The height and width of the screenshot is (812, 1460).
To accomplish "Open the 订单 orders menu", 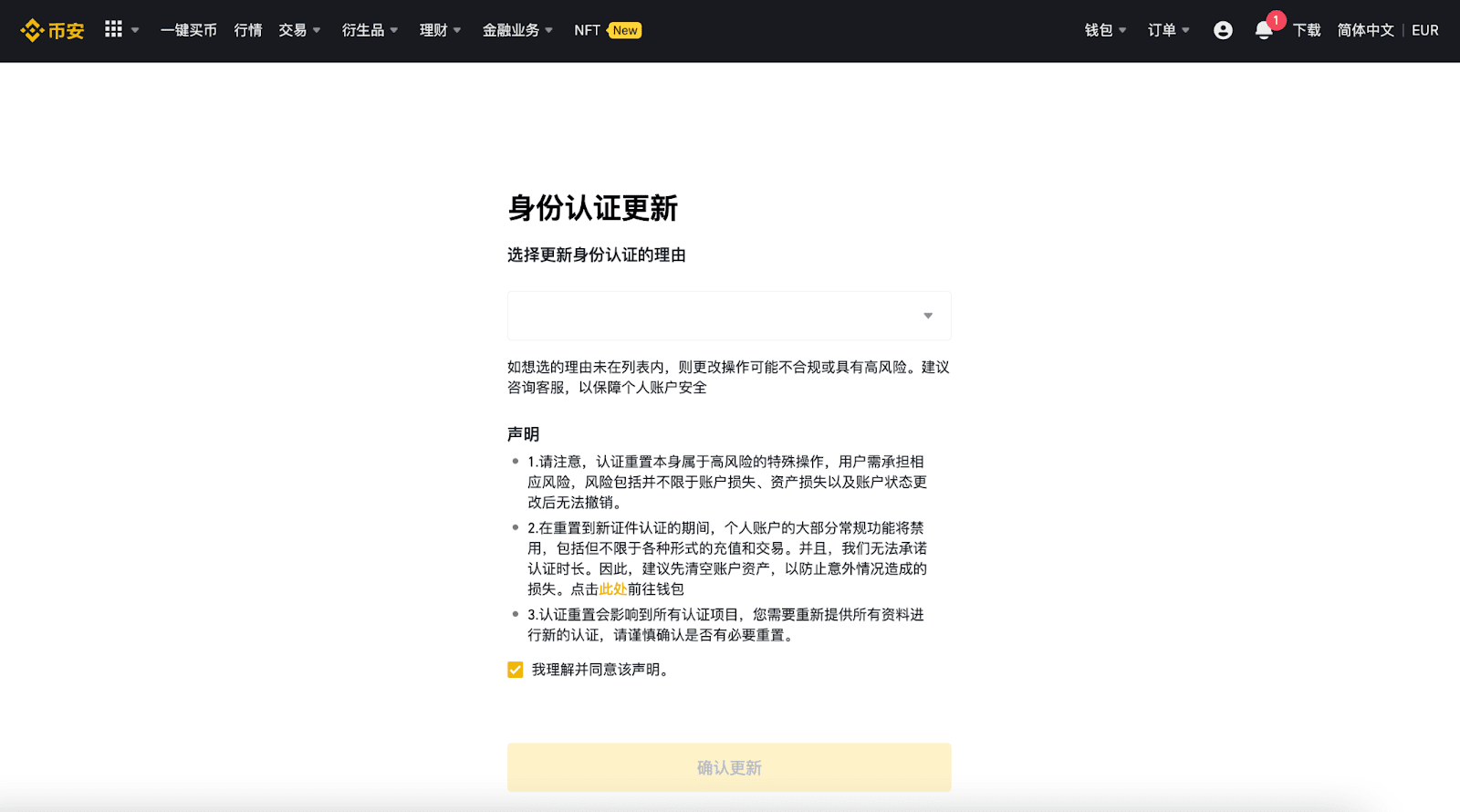I will [x=1168, y=30].
